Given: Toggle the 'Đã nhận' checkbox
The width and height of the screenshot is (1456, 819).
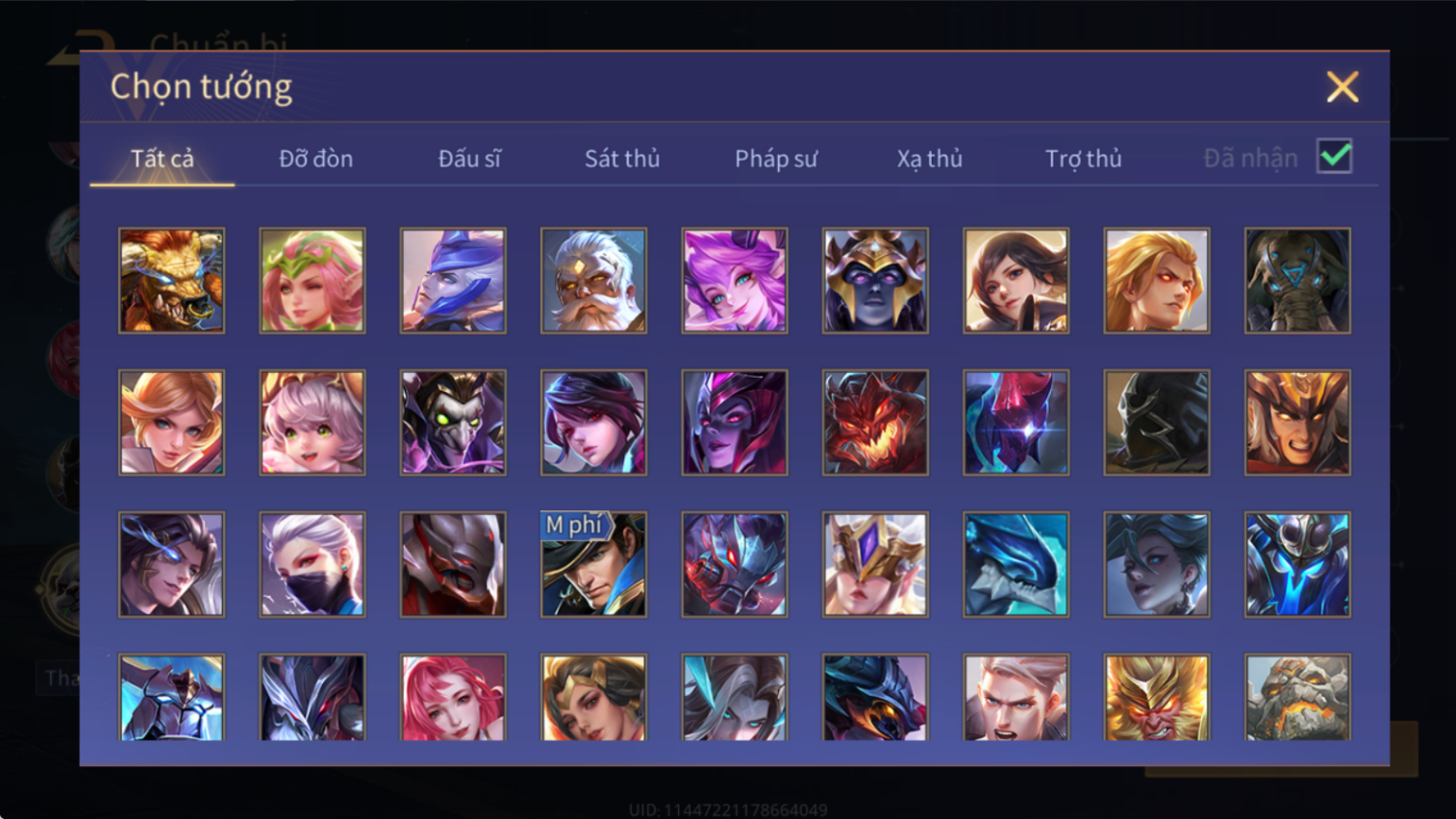Looking at the screenshot, I should point(1335,156).
